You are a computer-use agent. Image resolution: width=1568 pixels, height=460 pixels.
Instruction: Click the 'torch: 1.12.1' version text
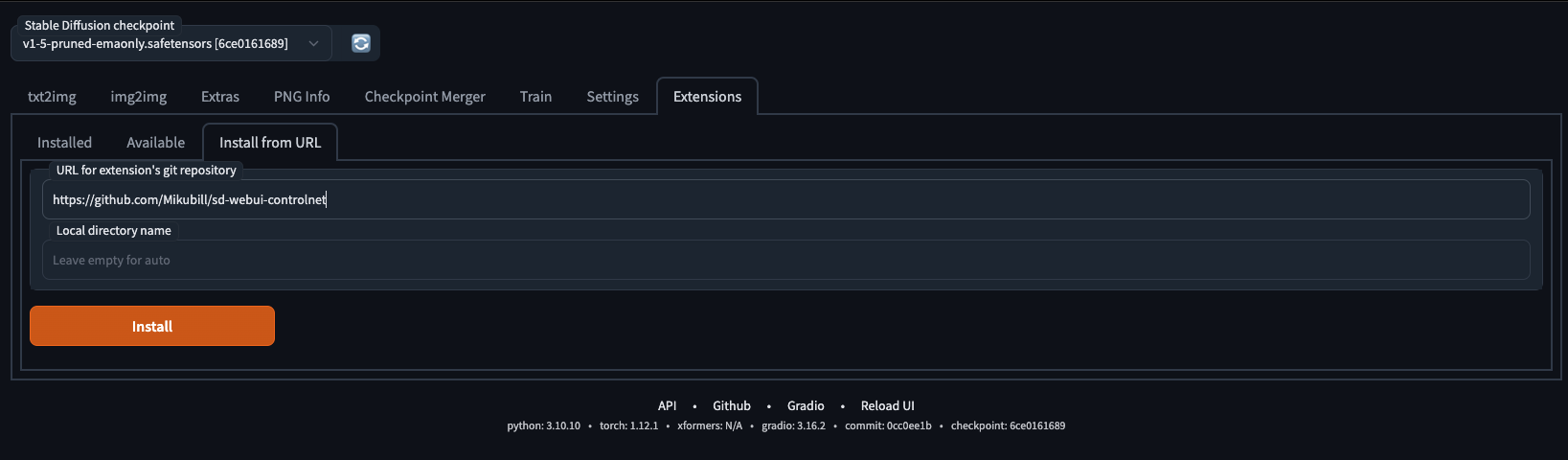tap(628, 425)
